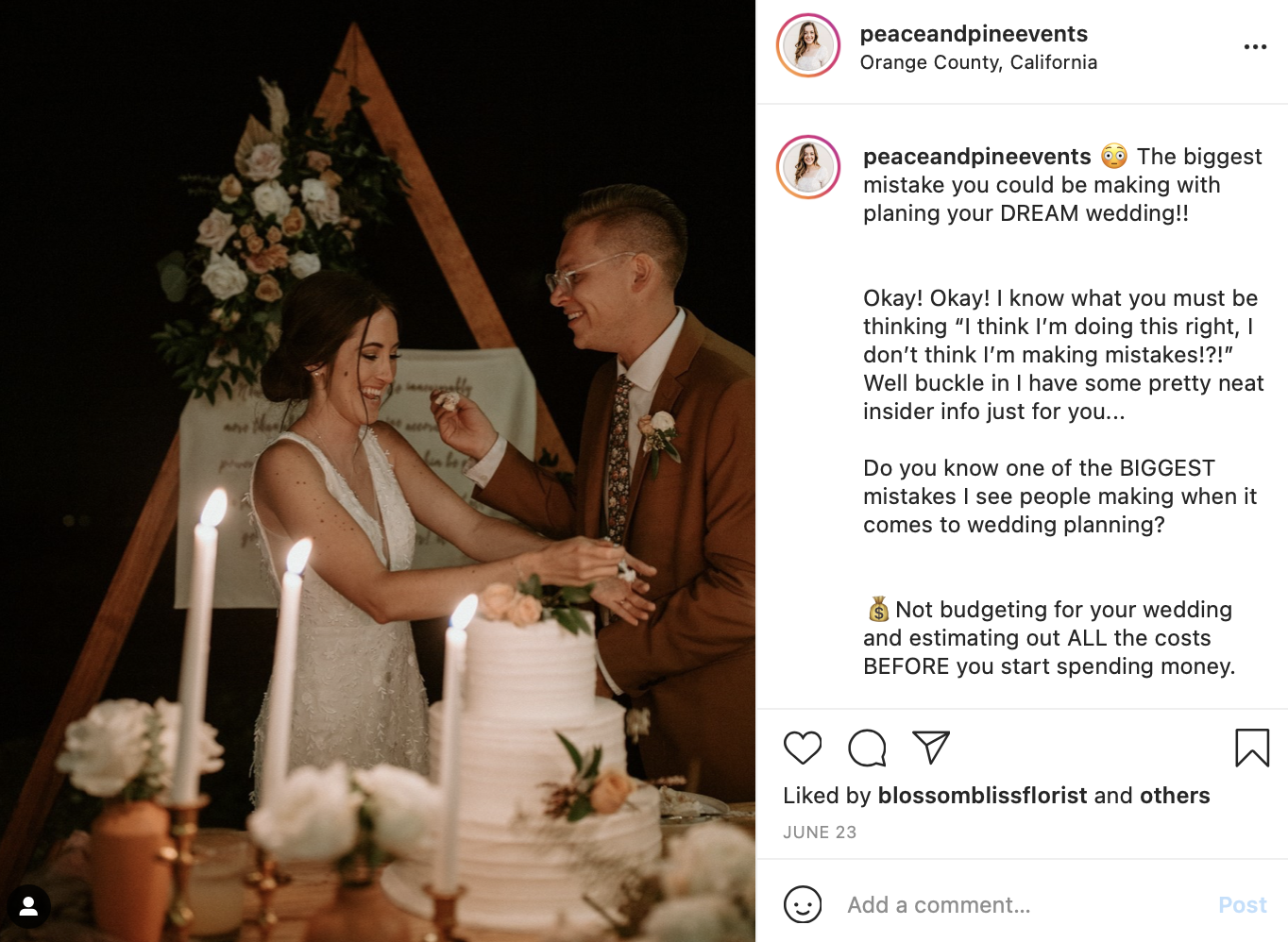Open peaceandpineevents header profile picture
This screenshot has width=1288, height=942.
click(808, 45)
